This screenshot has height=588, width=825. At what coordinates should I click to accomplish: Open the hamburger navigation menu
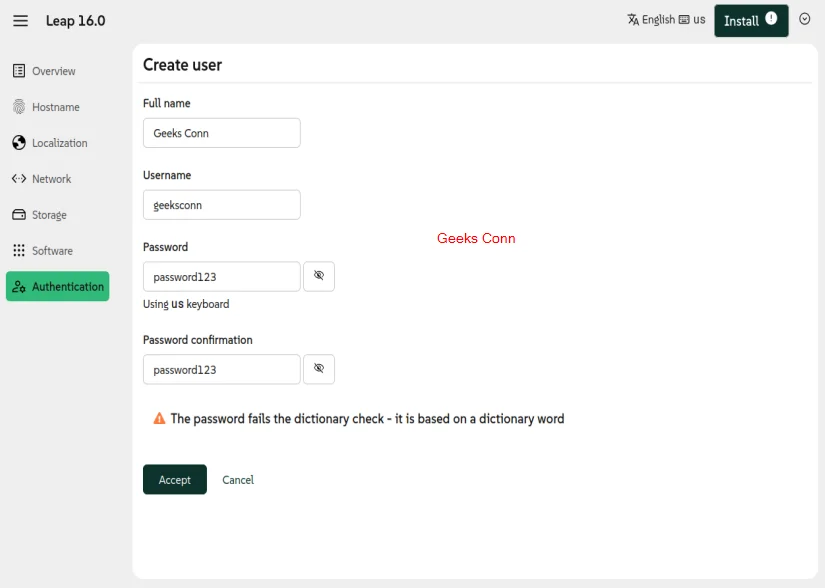click(x=20, y=20)
